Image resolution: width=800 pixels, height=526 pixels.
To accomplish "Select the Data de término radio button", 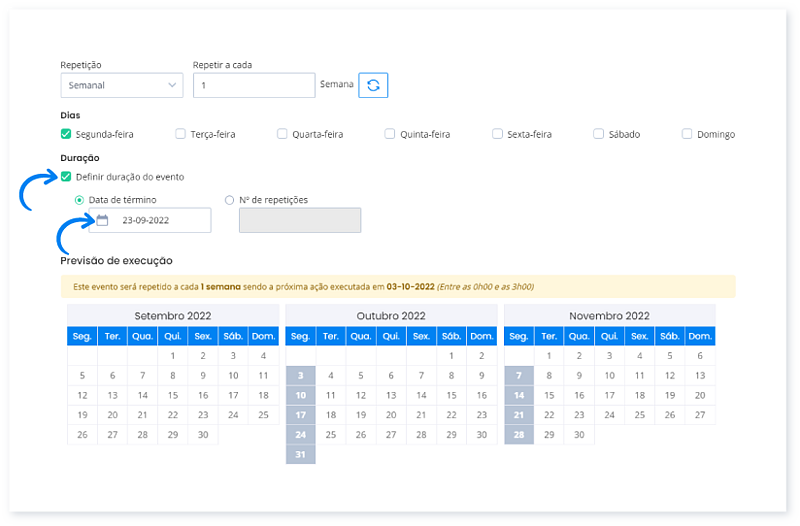I will point(80,199).
